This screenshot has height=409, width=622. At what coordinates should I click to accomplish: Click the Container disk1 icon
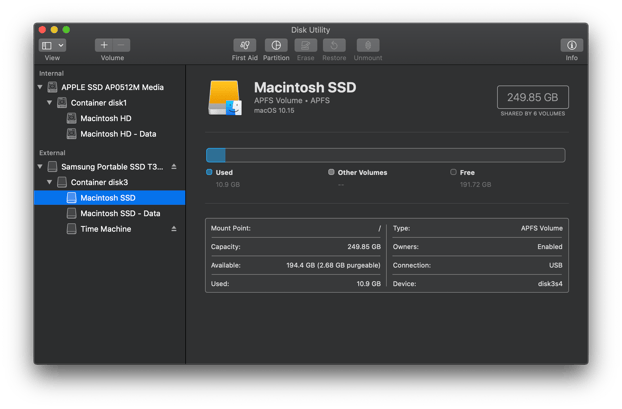[62, 103]
